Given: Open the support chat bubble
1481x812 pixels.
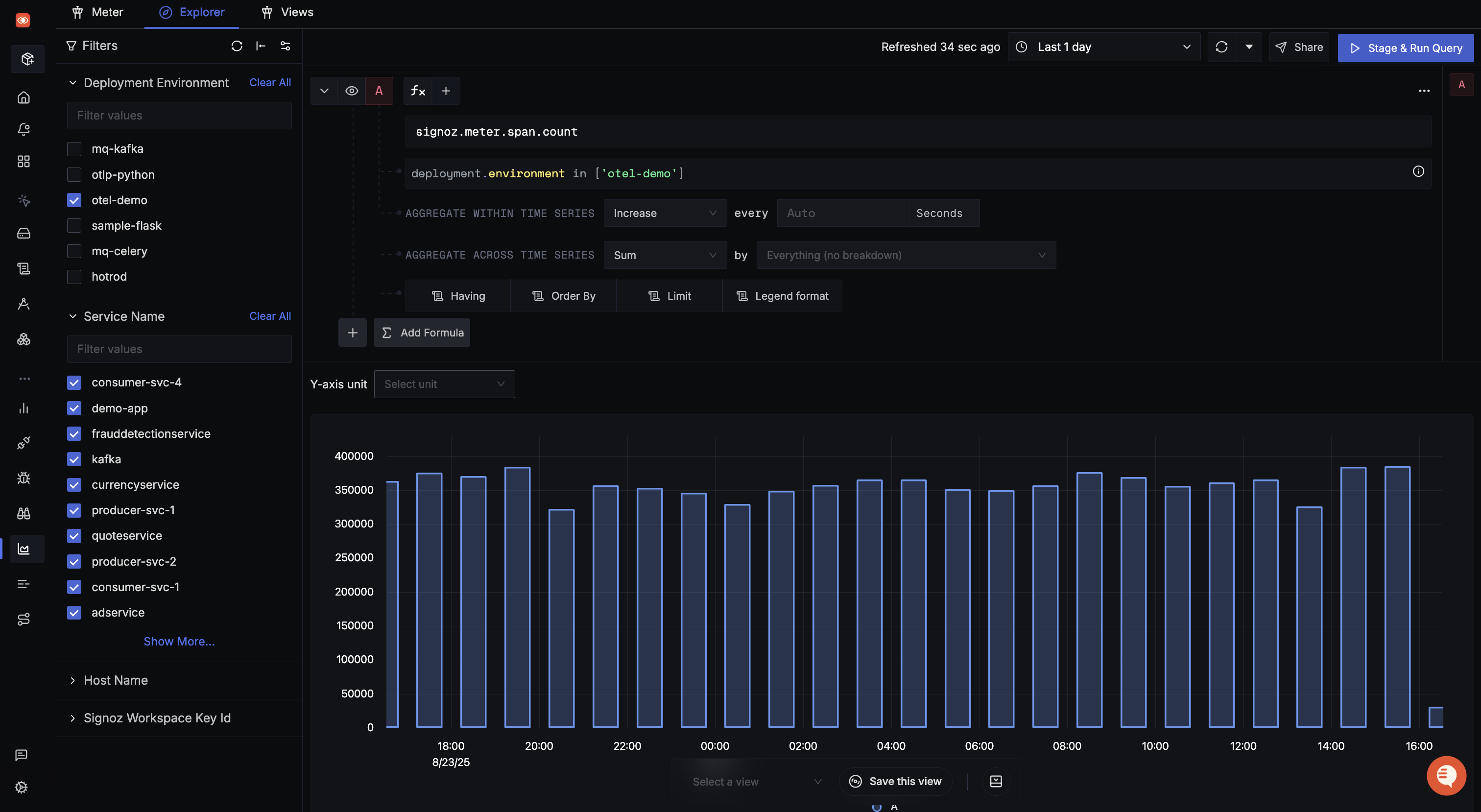Looking at the screenshot, I should (x=1447, y=776).
